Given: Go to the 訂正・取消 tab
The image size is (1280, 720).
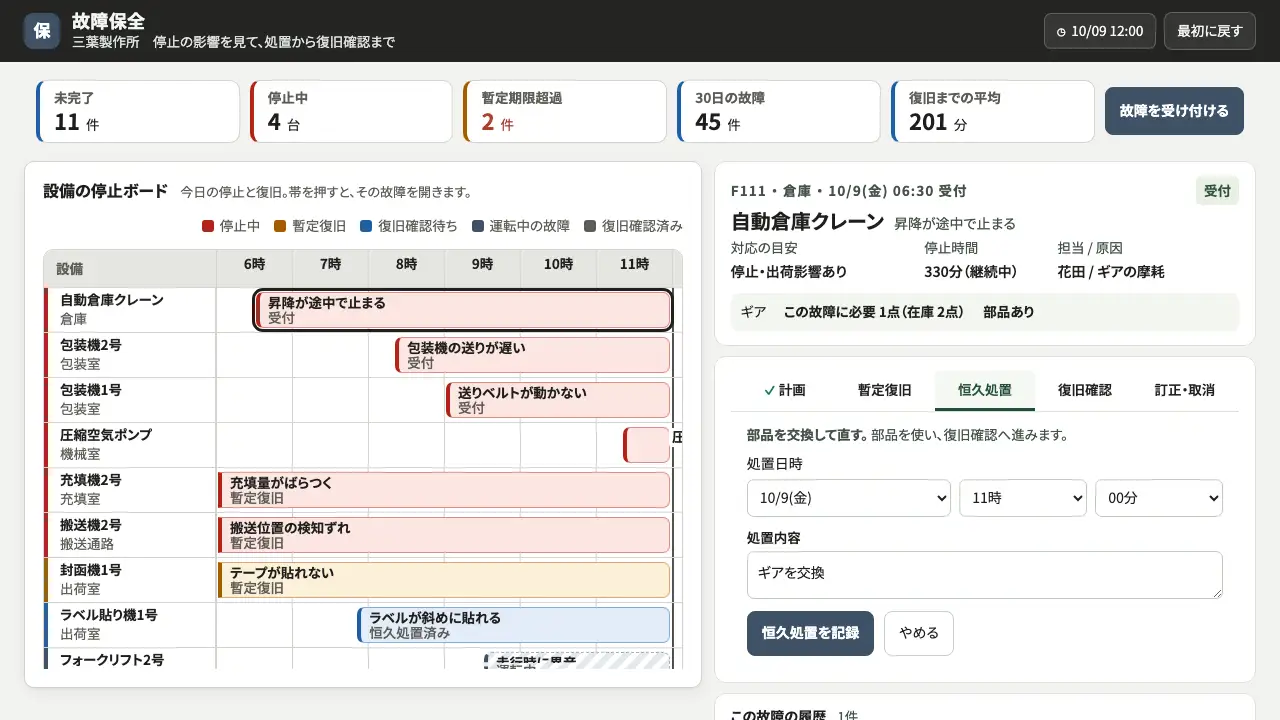Looking at the screenshot, I should [1185, 390].
